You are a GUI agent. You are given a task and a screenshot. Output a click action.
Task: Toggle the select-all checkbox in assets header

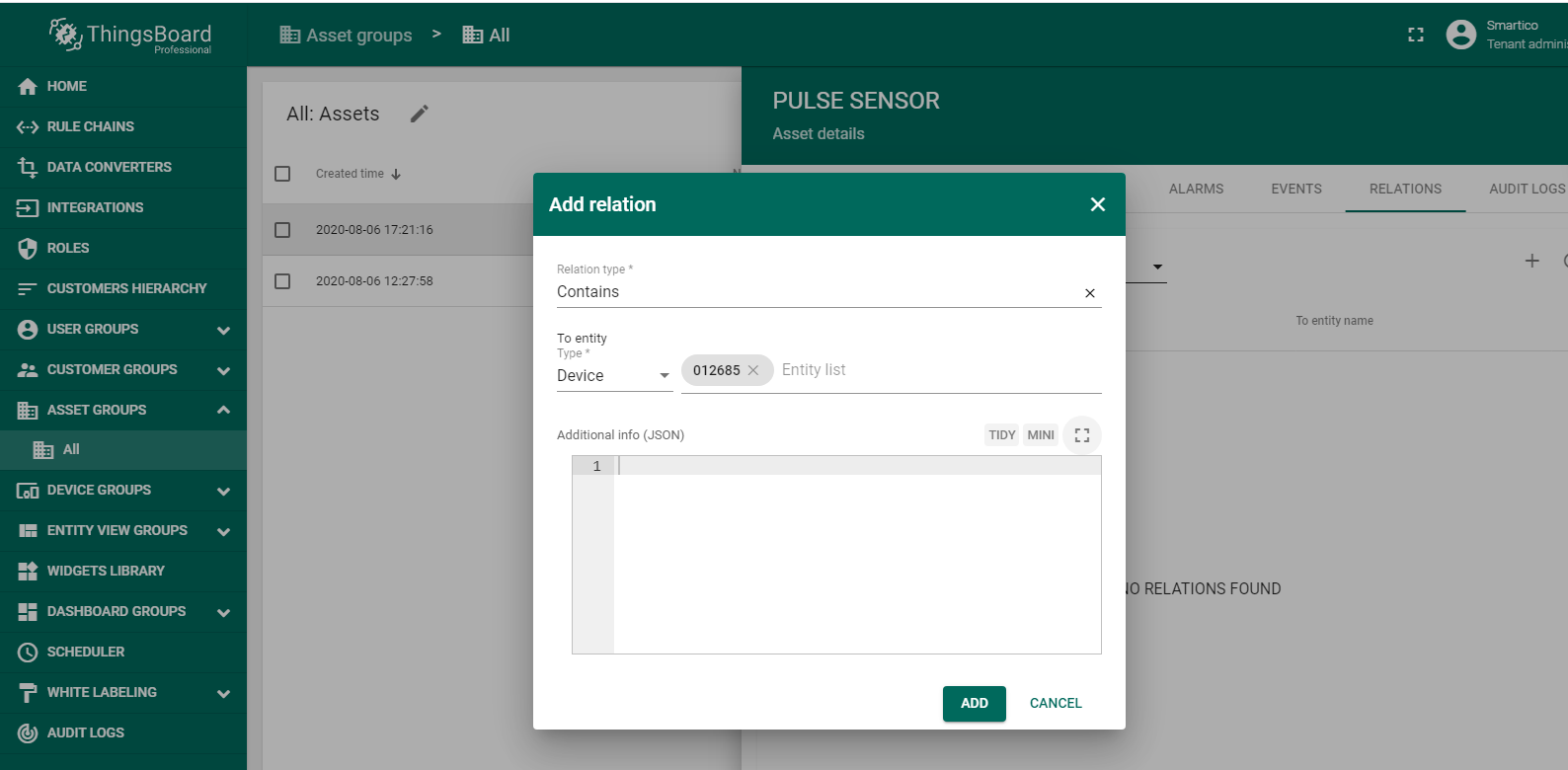282,174
